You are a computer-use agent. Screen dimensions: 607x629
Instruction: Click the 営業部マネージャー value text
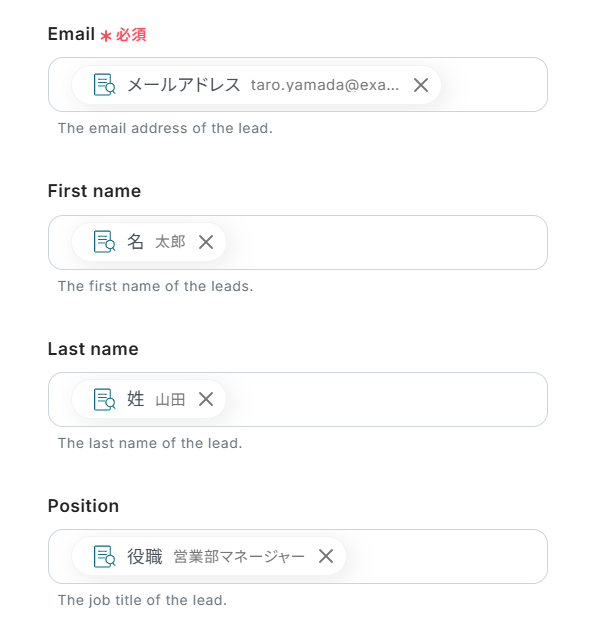239,557
